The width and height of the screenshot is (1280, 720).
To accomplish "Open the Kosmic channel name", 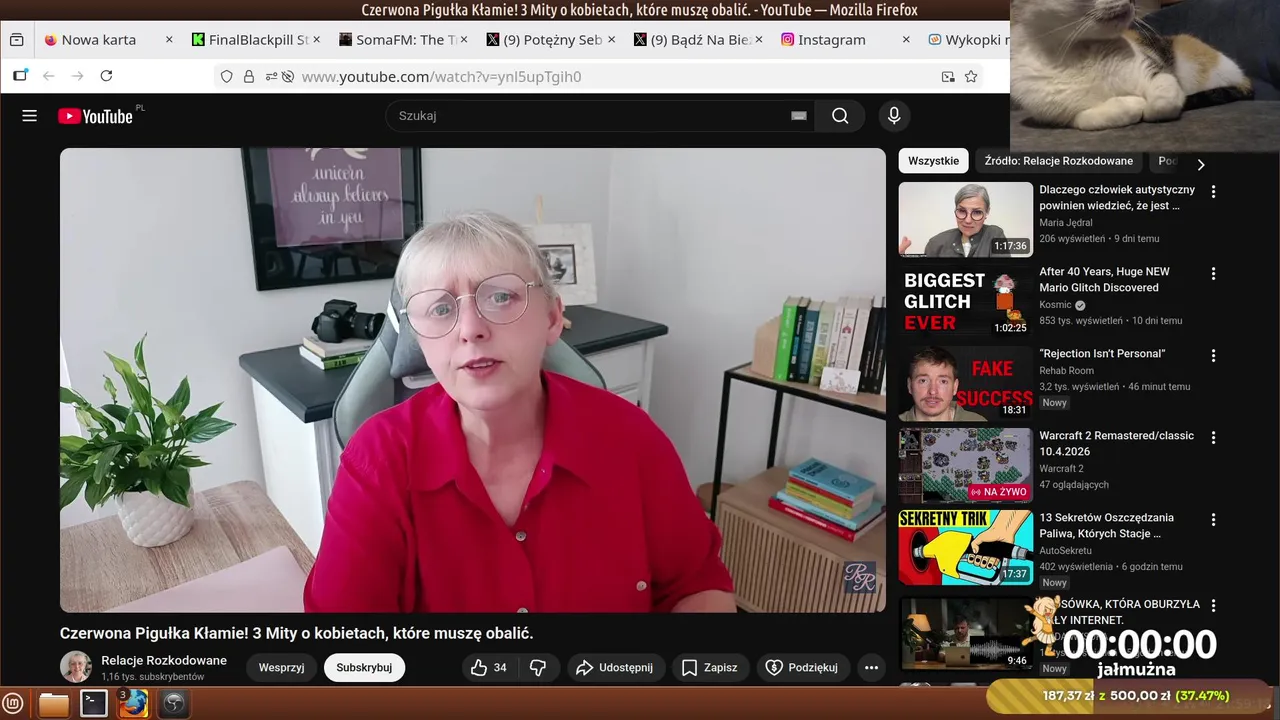I will click(1055, 305).
